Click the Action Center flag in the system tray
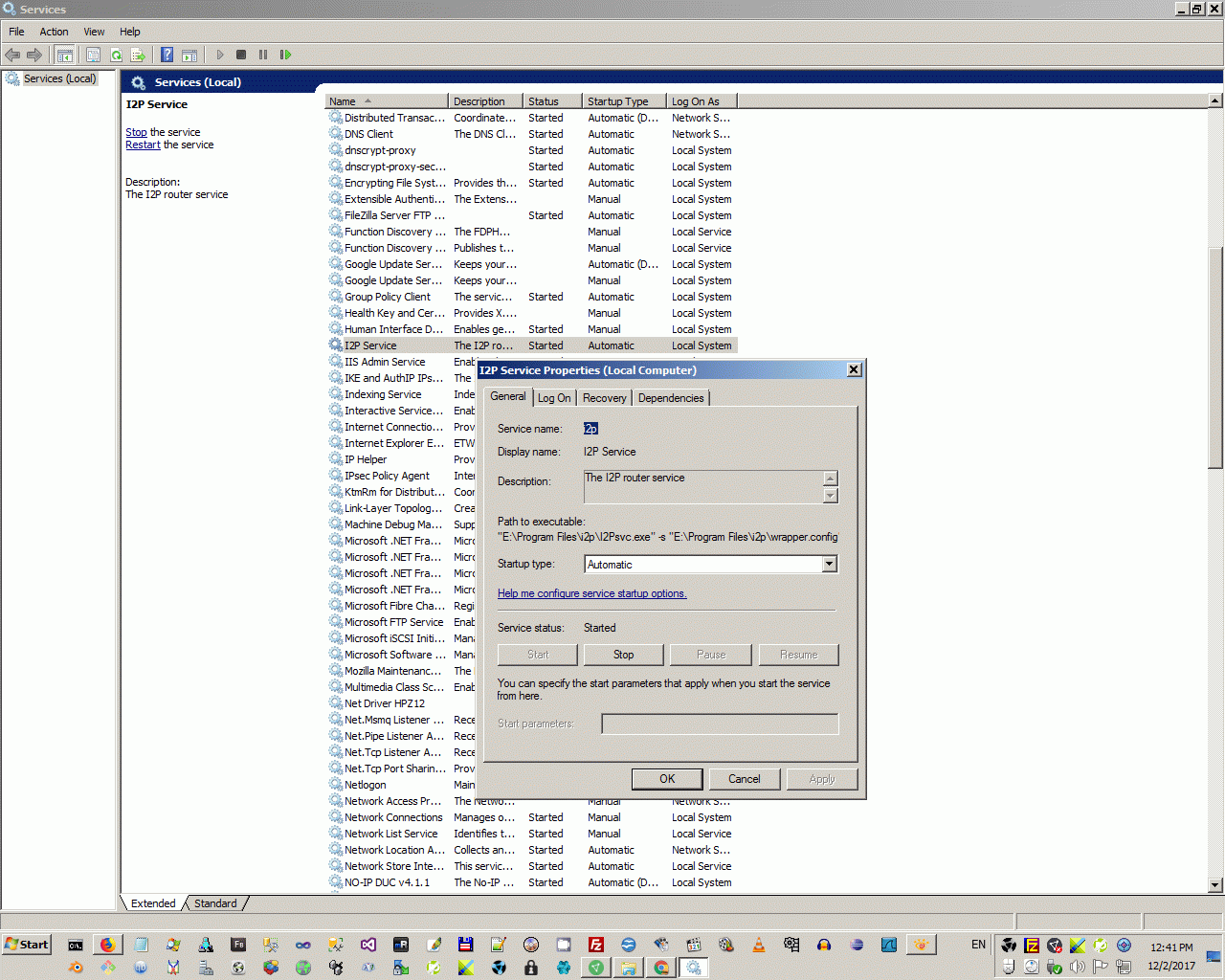The image size is (1225, 980). pos(1101,967)
